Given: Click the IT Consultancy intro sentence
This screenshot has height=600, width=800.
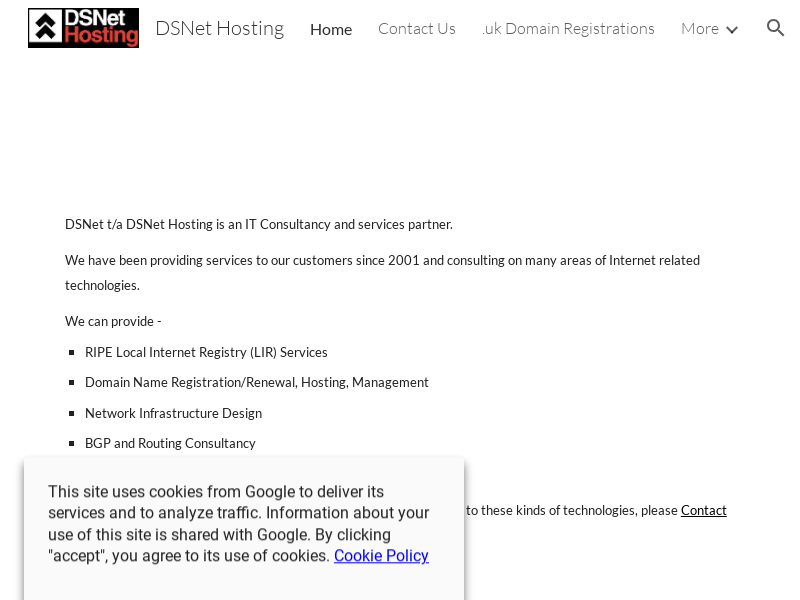Looking at the screenshot, I should pos(258,224).
